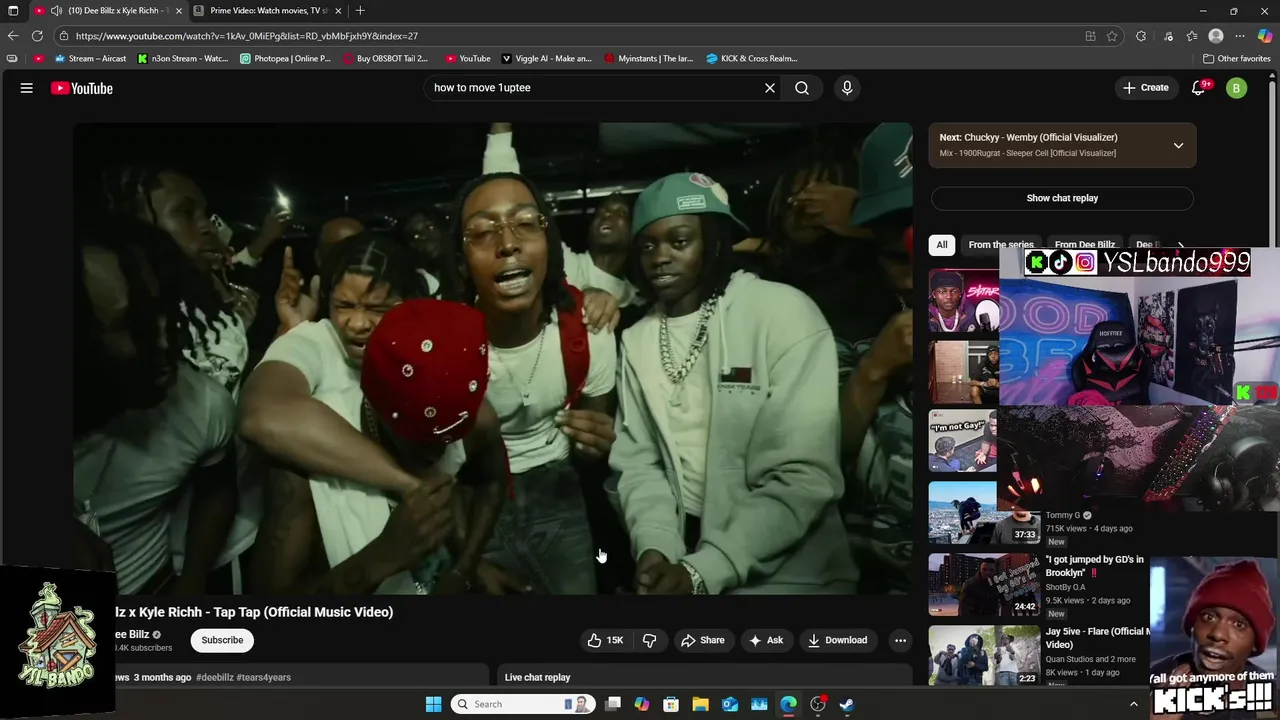
Task: Open the Viggle AI bookmark
Action: click(x=546, y=59)
